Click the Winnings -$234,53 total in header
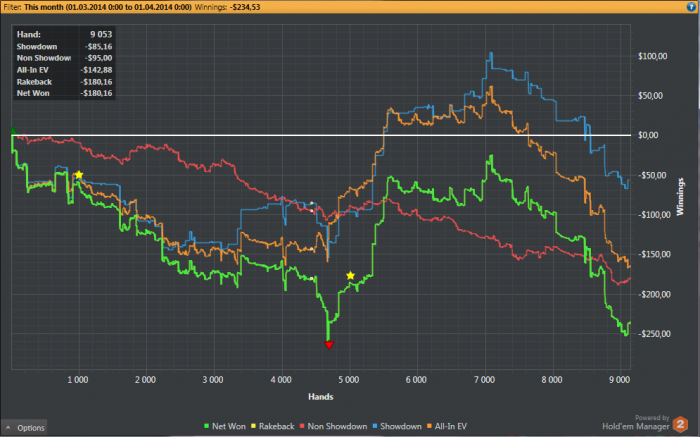The image size is (700, 437). point(228,7)
